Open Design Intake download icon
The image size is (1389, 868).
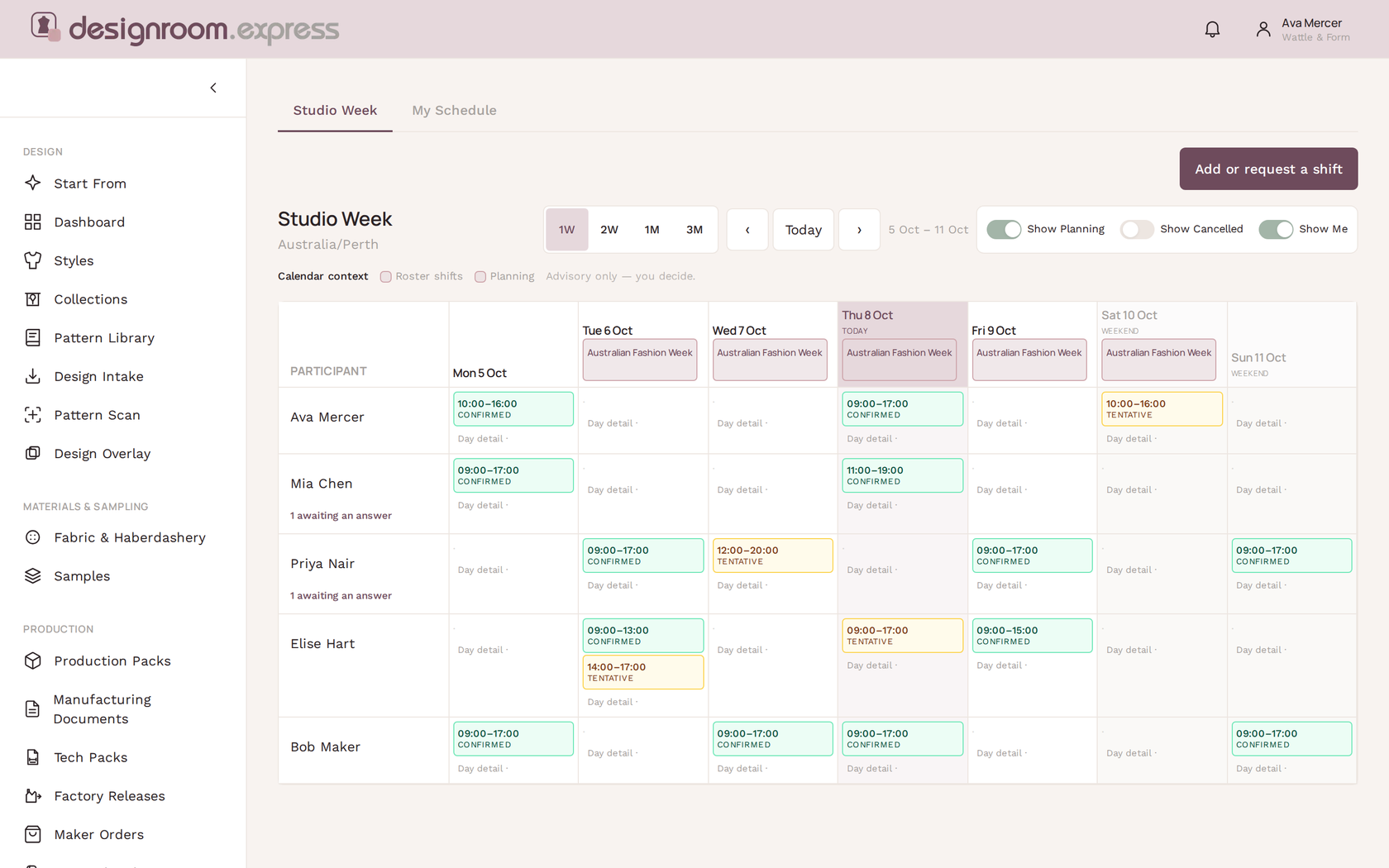coord(33,376)
